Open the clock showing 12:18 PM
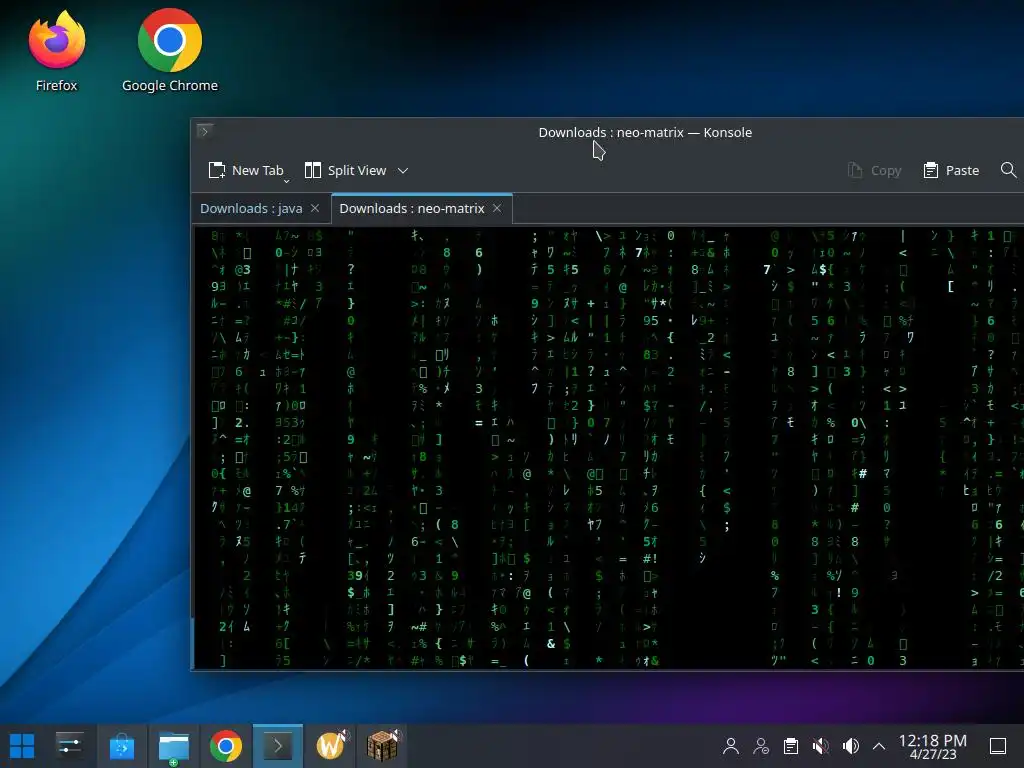The height and width of the screenshot is (768, 1024). [x=933, y=746]
